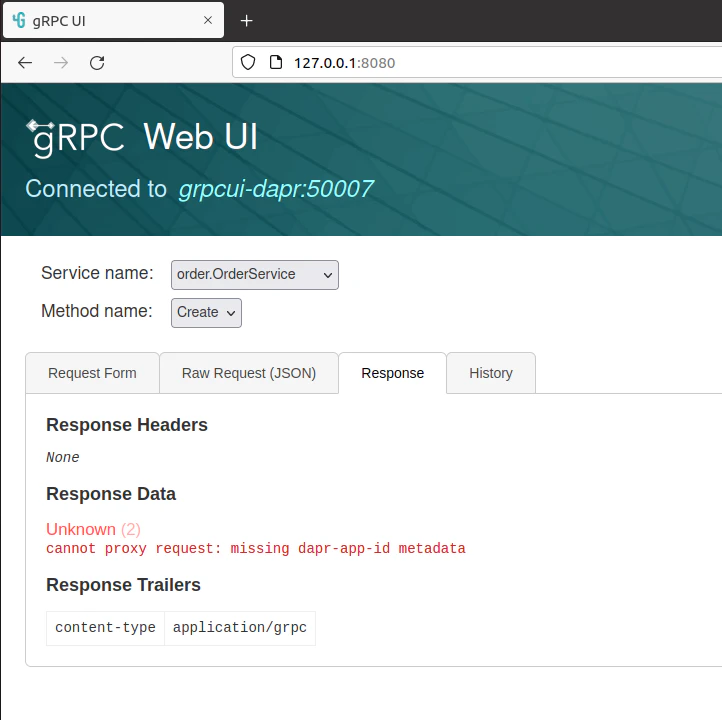Viewport: 722px width, 720px height.
Task: Open the Method name dropdown Create
Action: tap(206, 313)
